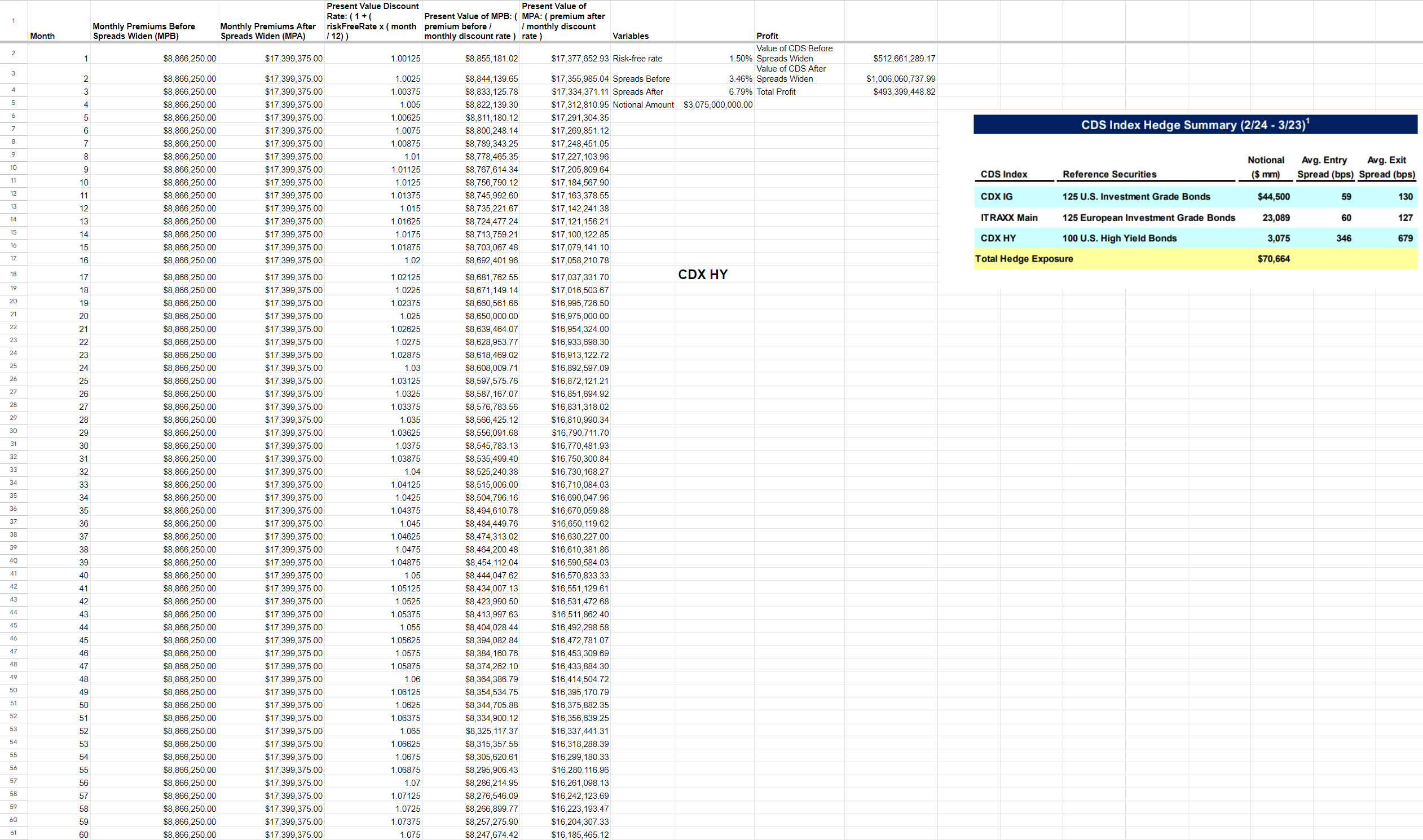This screenshot has height=840, width=1423.
Task: Select PV of MPA cell $16,185,465.12
Action: (565, 834)
